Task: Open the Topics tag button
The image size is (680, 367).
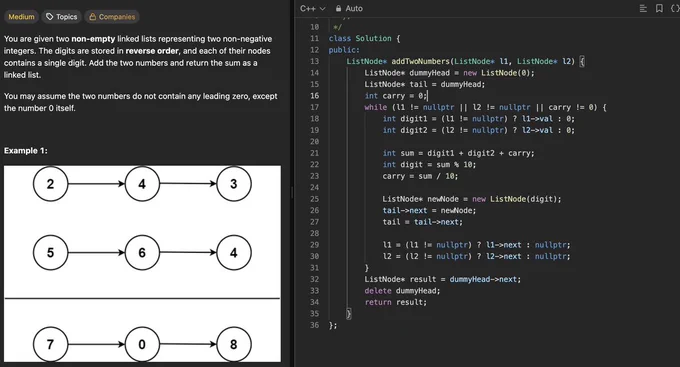Action: point(62,16)
